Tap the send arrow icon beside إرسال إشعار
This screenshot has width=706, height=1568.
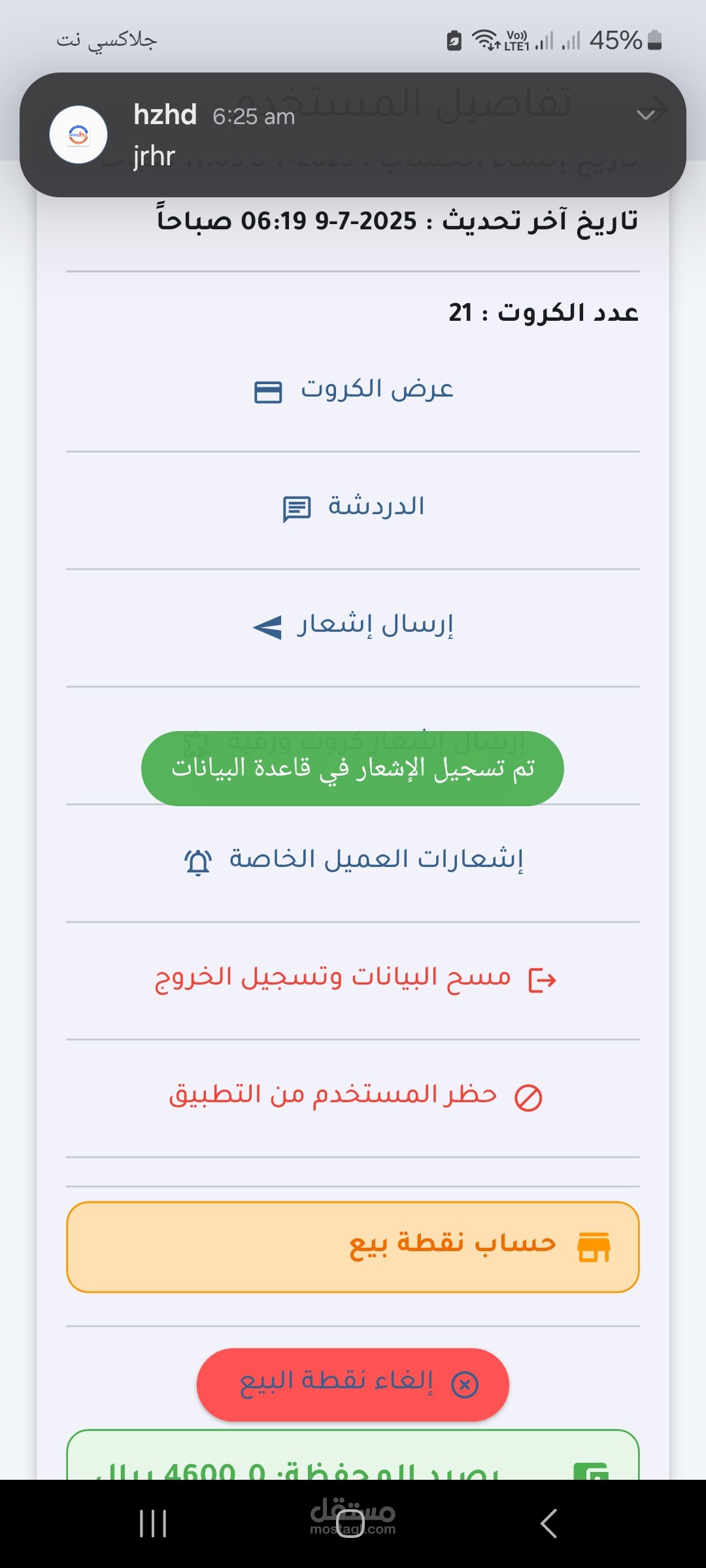267,627
